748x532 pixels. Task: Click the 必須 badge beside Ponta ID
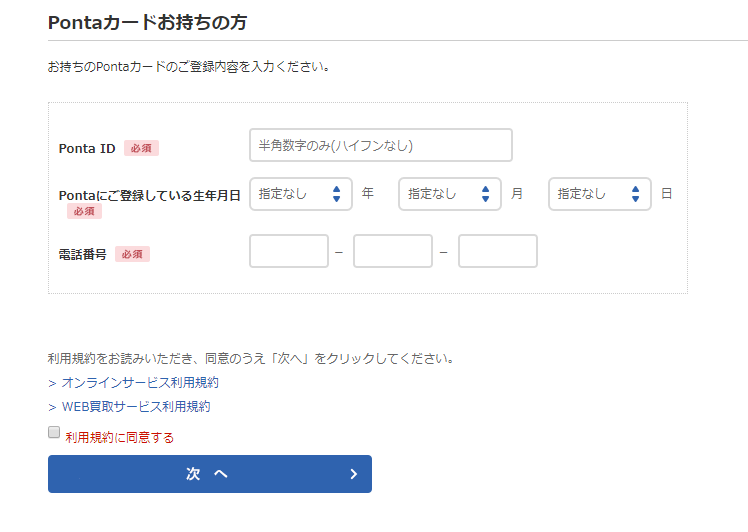pyautogui.click(x=141, y=148)
